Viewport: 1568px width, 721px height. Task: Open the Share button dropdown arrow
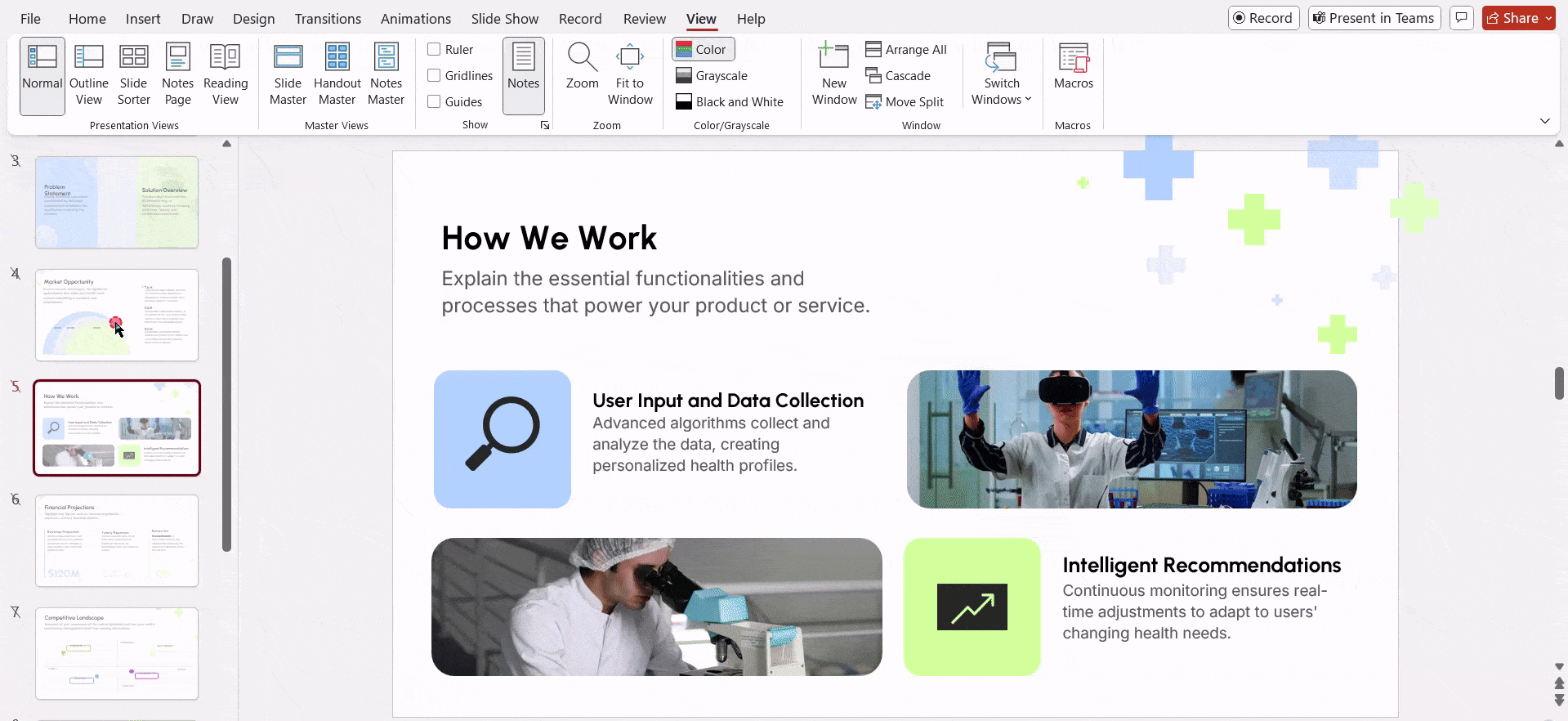pos(1548,18)
